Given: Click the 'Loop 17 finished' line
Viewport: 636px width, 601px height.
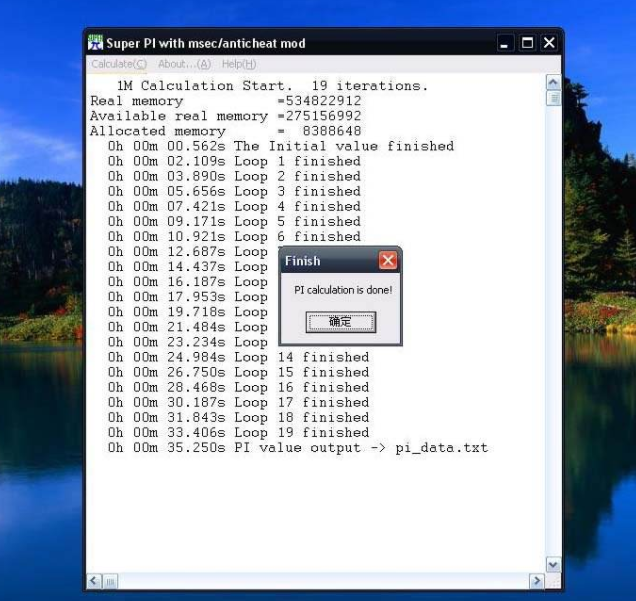Looking at the screenshot, I should 238,402.
